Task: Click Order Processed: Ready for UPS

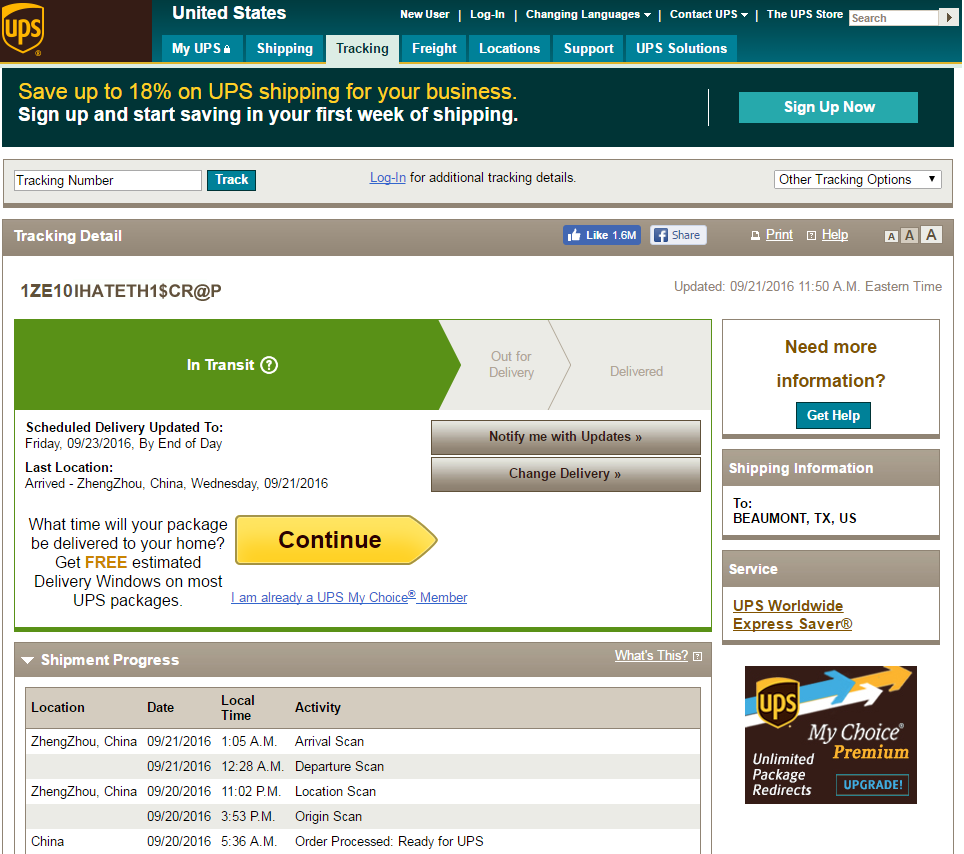Action: pyautogui.click(x=389, y=842)
